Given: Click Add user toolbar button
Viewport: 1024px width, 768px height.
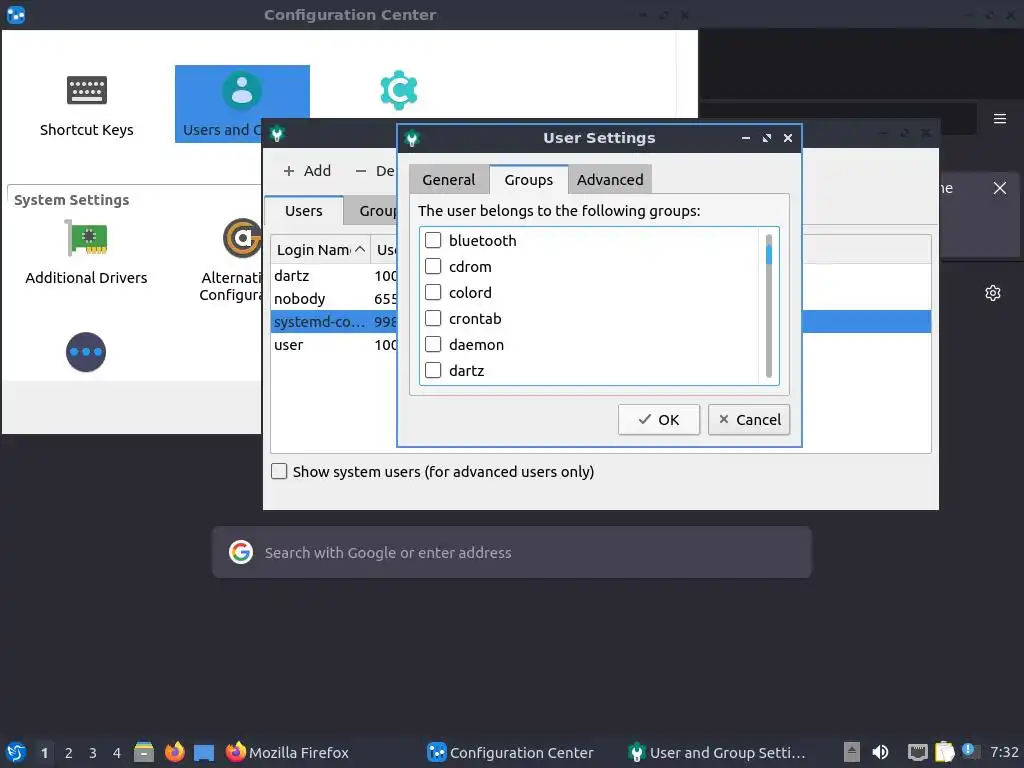Looking at the screenshot, I should point(307,171).
